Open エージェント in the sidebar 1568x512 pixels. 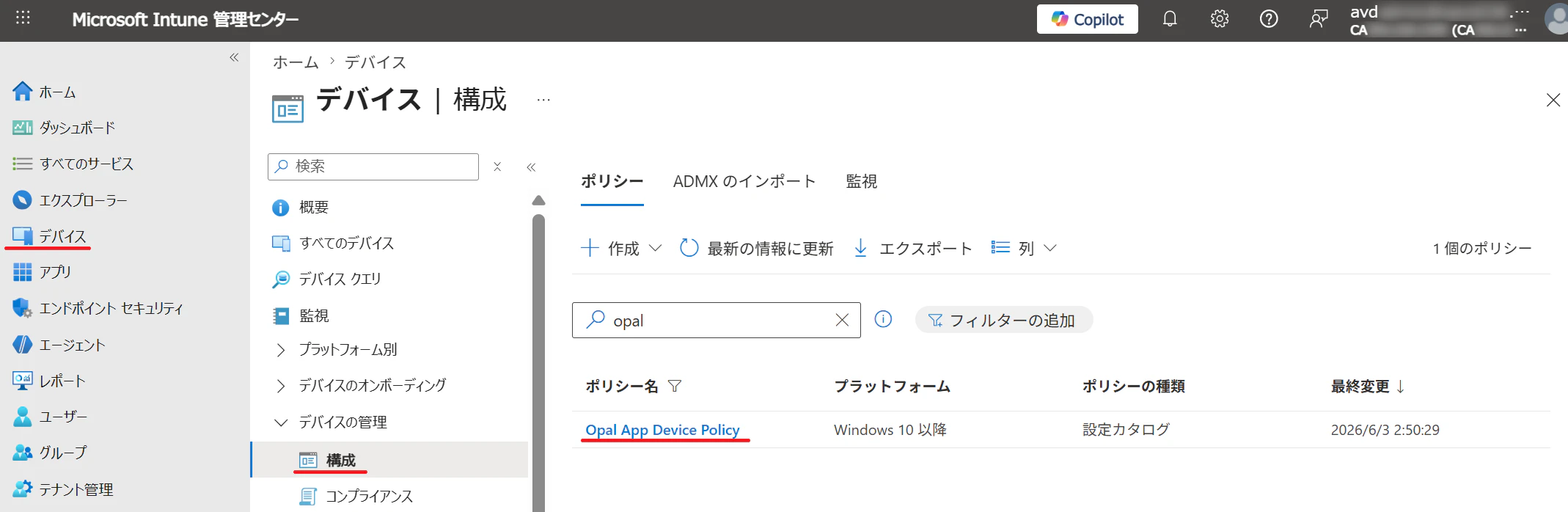click(59, 344)
